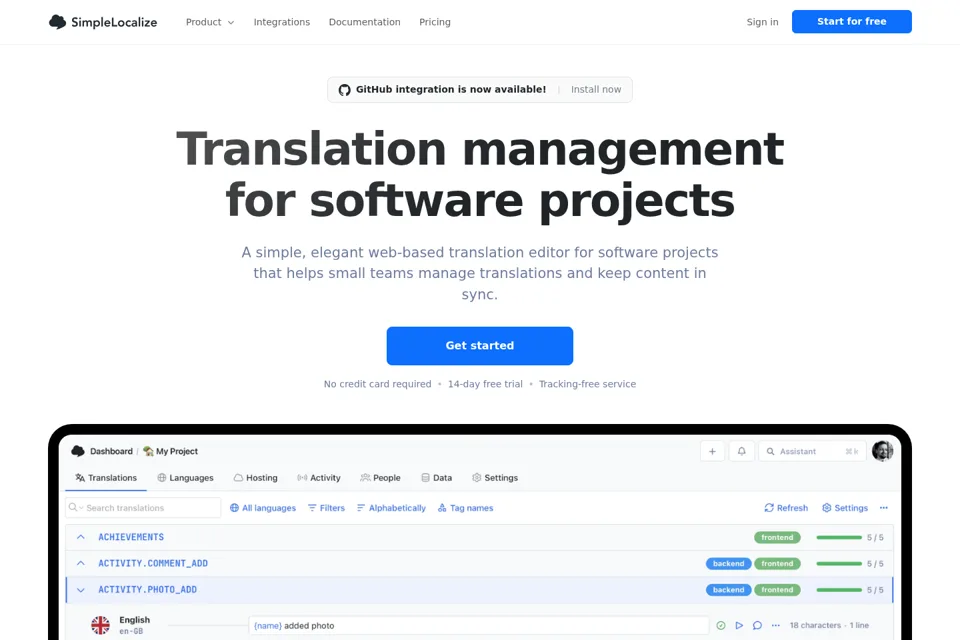Click ACTIVITY.COMMENT_ADD progress bar
This screenshot has width=960, height=640.
pyautogui.click(x=839, y=563)
